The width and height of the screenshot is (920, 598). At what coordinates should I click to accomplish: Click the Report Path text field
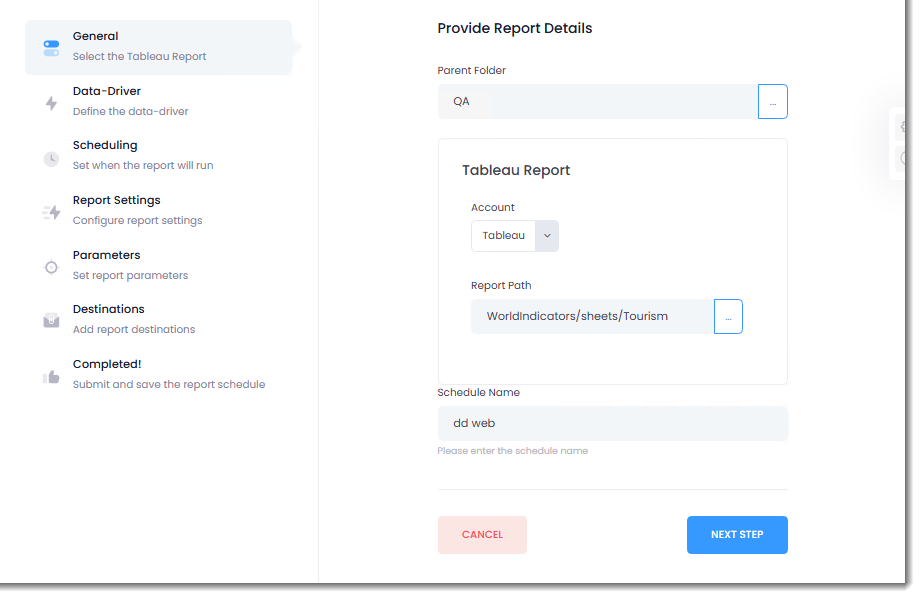click(592, 316)
